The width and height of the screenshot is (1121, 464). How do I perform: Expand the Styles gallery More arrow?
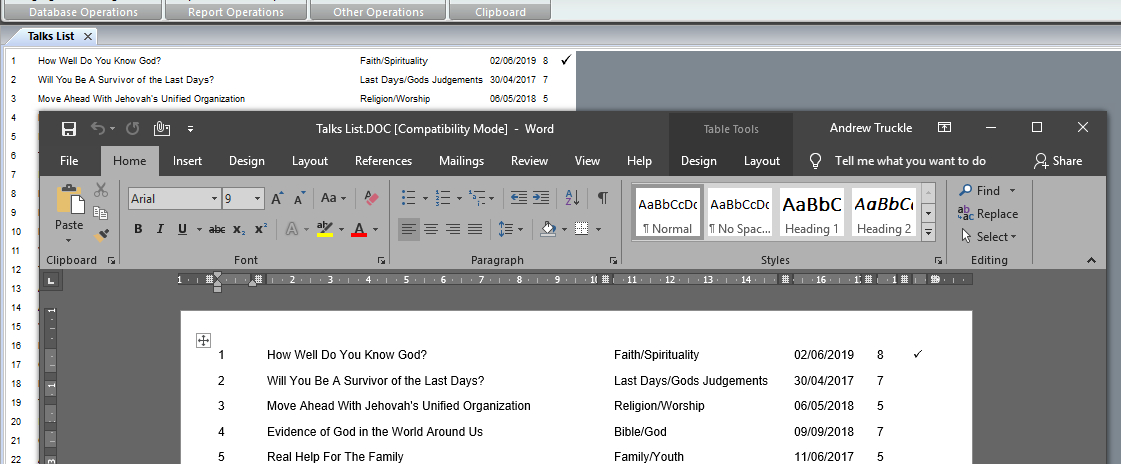[929, 232]
